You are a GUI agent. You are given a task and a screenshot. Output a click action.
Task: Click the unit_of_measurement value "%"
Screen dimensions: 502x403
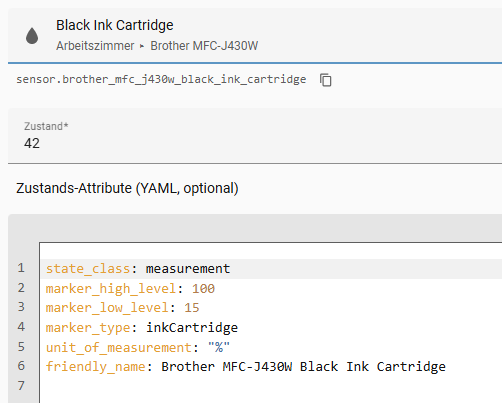[219, 347]
